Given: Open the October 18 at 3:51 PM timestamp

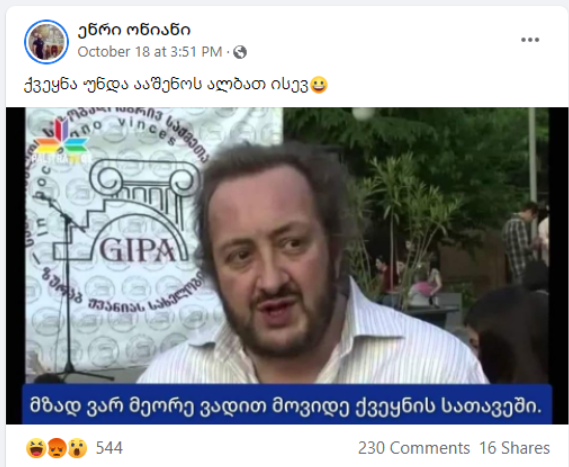Looking at the screenshot, I should pos(150,52).
